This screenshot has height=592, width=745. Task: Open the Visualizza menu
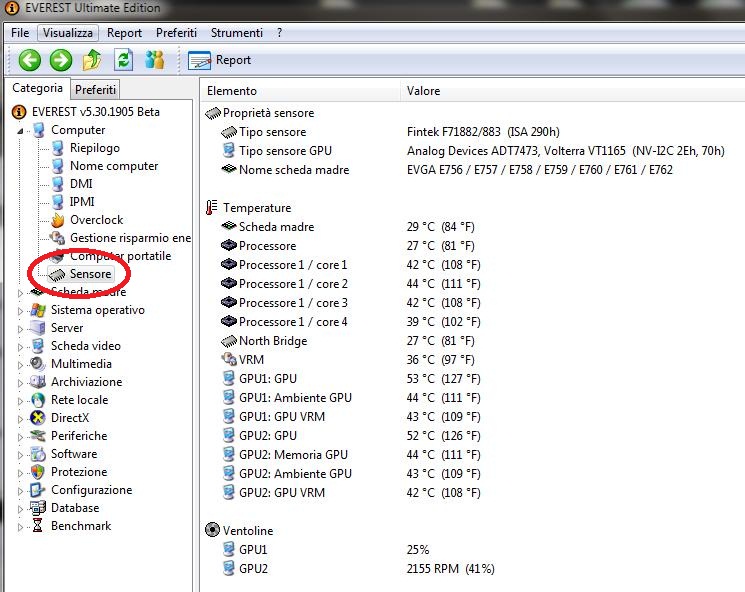click(x=68, y=33)
